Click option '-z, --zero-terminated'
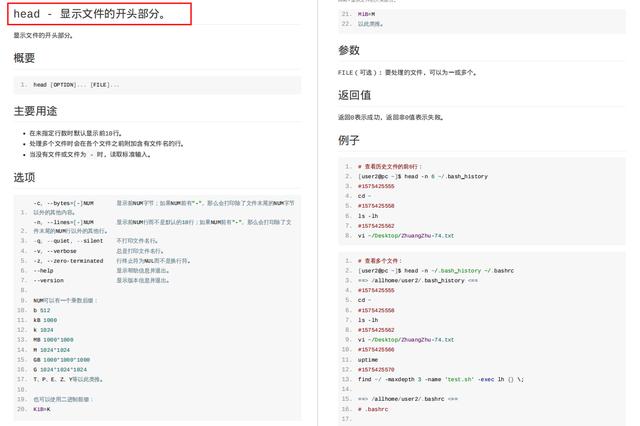 (68, 261)
